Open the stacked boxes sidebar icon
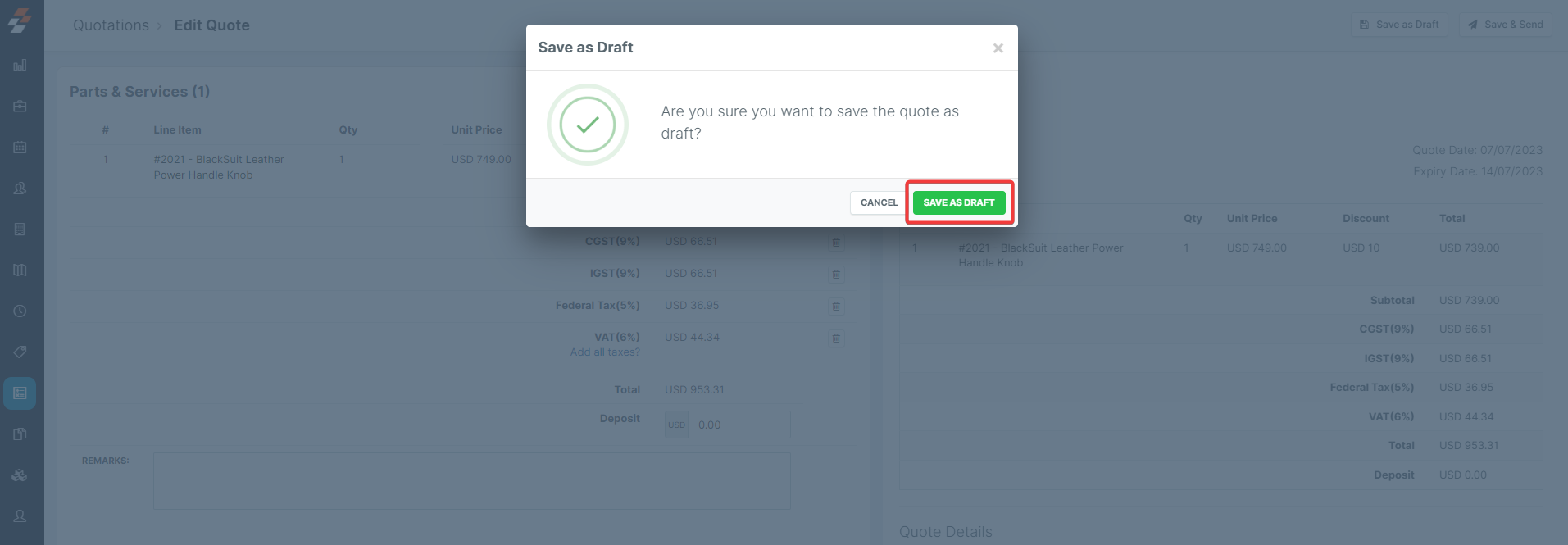This screenshot has height=545, width=1568. tap(20, 475)
